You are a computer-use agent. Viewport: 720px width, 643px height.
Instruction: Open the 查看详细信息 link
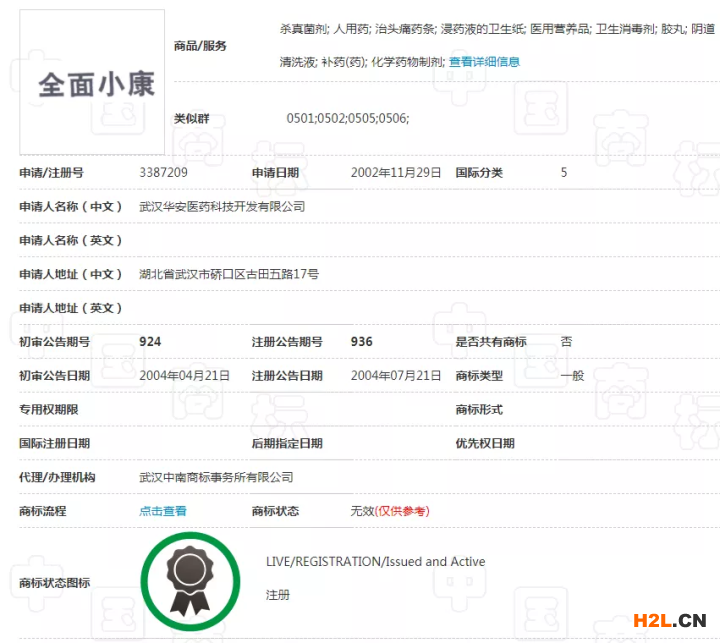[484, 62]
